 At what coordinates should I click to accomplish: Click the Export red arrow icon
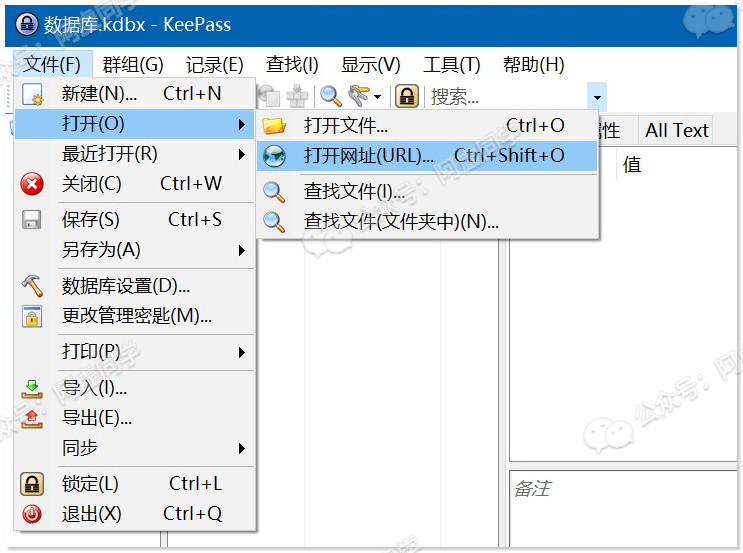(x=32, y=418)
